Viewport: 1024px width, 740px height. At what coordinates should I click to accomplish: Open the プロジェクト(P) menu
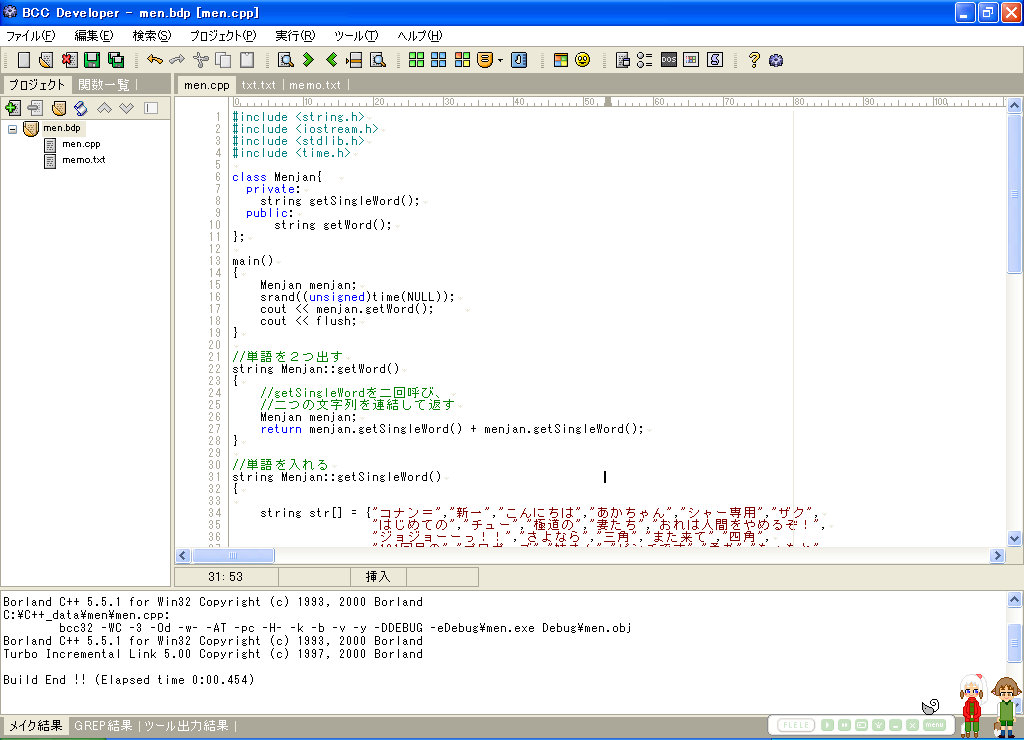point(223,36)
